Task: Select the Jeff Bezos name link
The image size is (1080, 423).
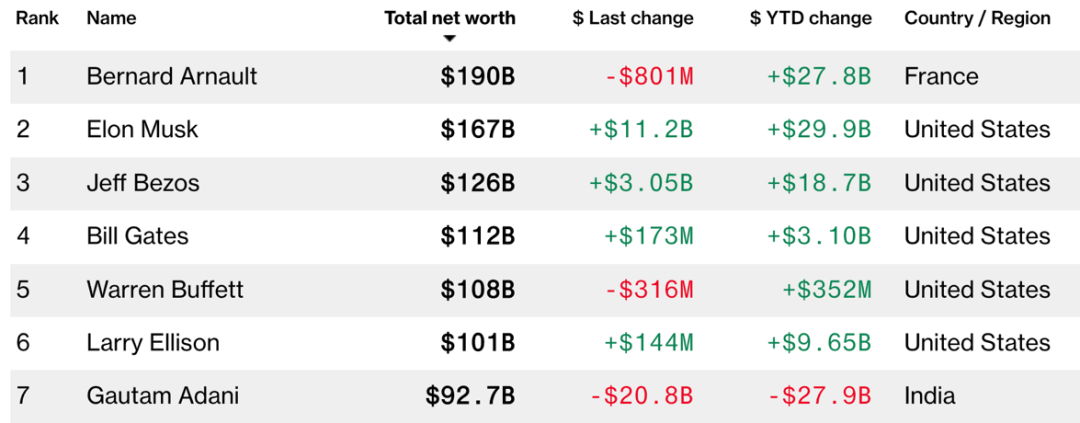Action: [x=143, y=183]
